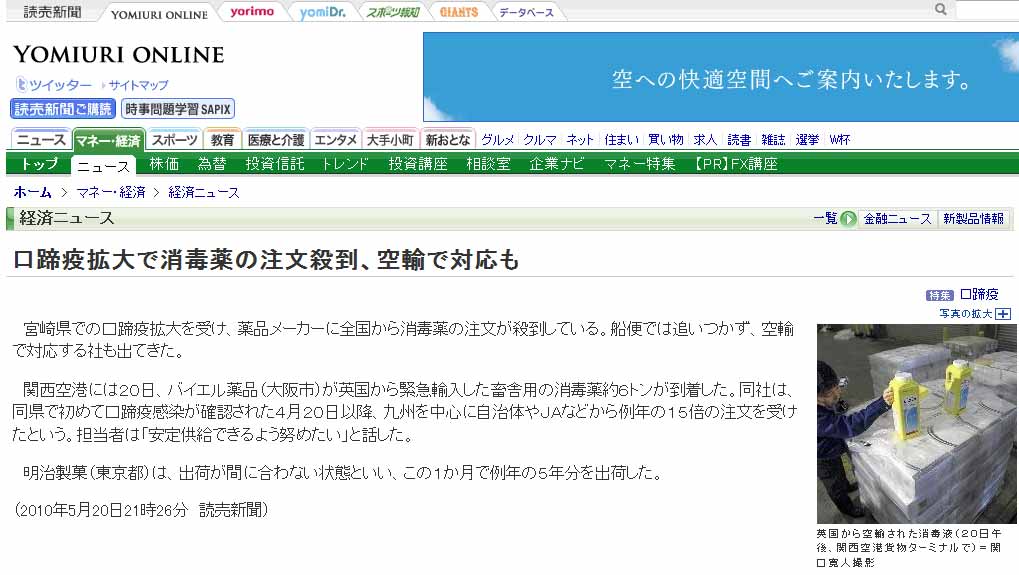Click inside the top search field
This screenshot has width=1019, height=575.
(x=986, y=10)
